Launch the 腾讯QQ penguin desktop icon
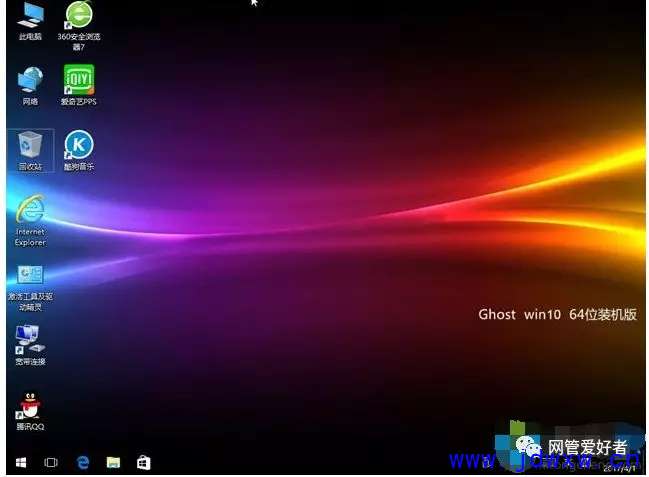The height and width of the screenshot is (477, 649). (x=30, y=404)
